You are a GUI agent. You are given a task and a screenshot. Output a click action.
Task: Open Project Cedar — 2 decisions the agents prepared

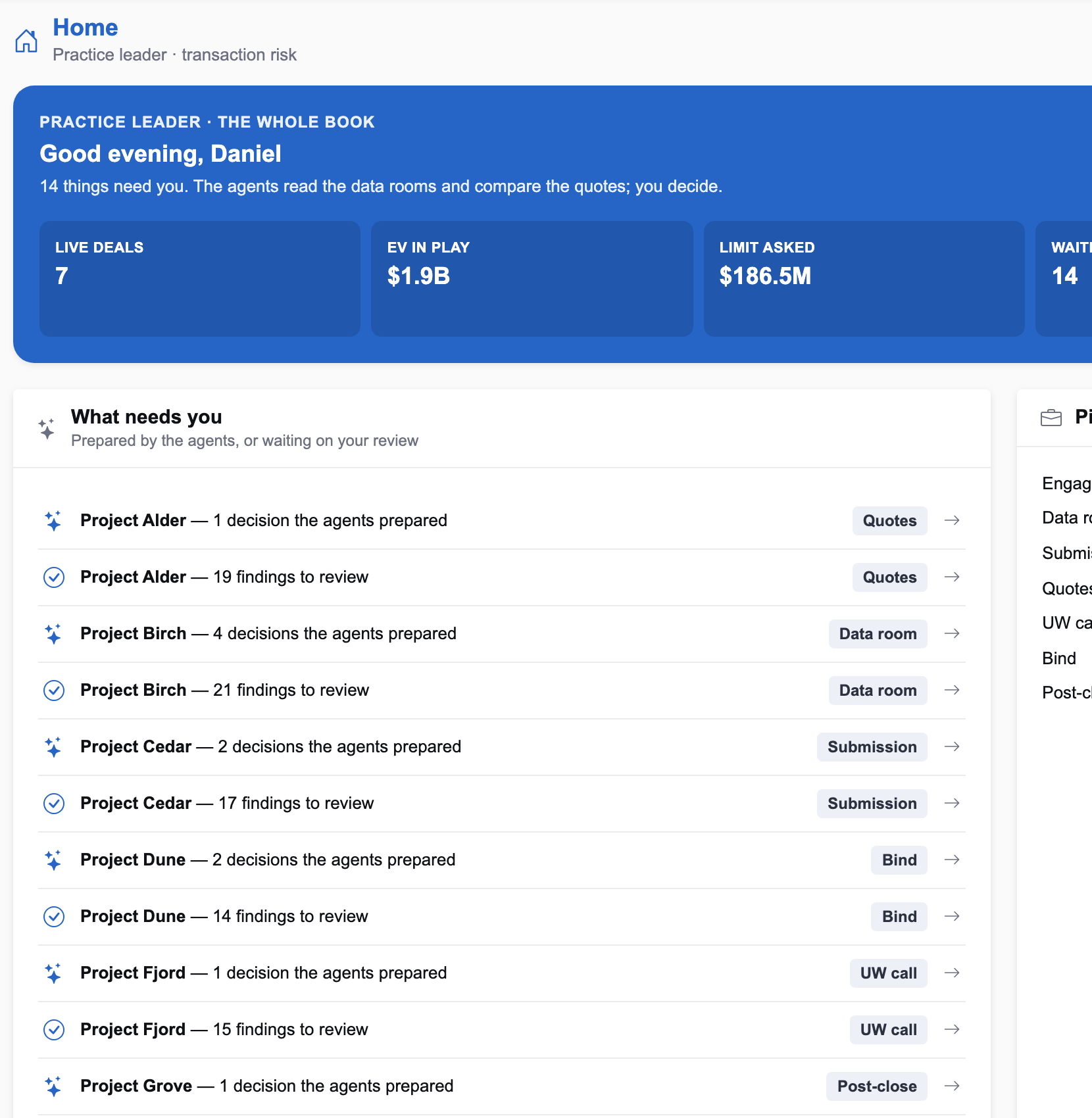tap(502, 747)
